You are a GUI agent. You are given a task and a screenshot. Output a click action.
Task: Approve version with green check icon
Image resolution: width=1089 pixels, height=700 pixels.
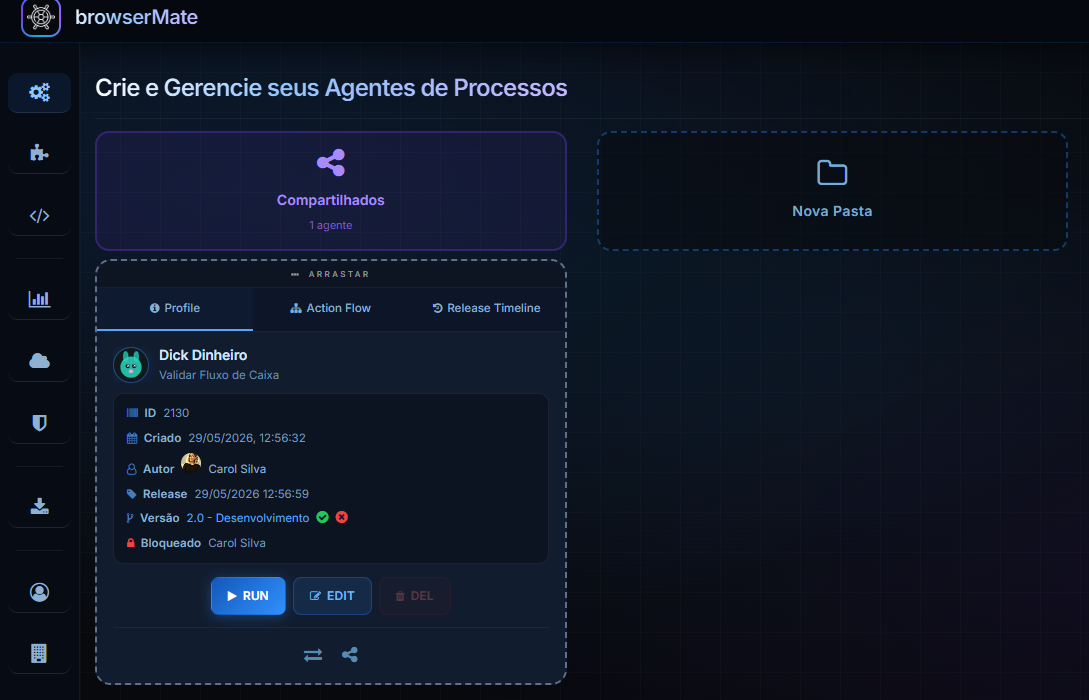click(322, 517)
